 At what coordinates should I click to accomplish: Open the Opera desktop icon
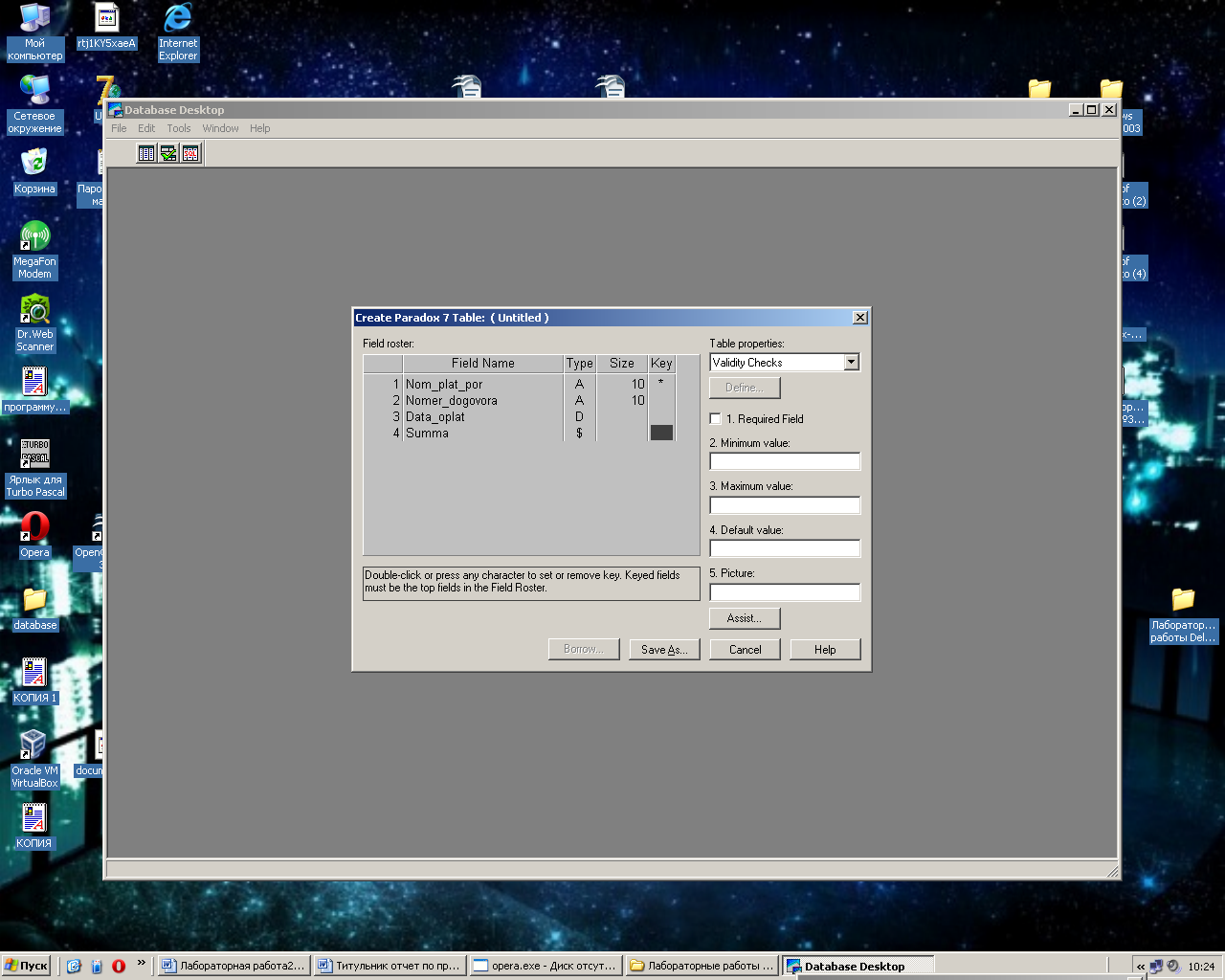[34, 534]
